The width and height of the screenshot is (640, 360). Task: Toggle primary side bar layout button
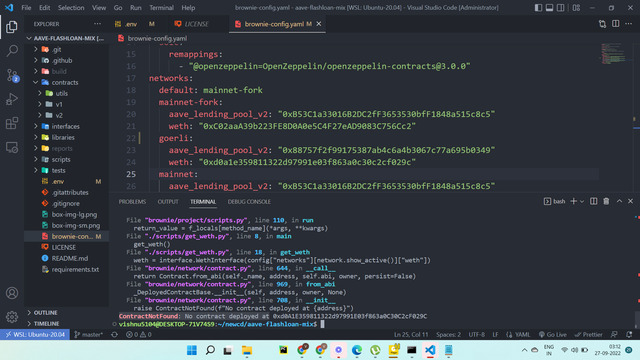538,8
